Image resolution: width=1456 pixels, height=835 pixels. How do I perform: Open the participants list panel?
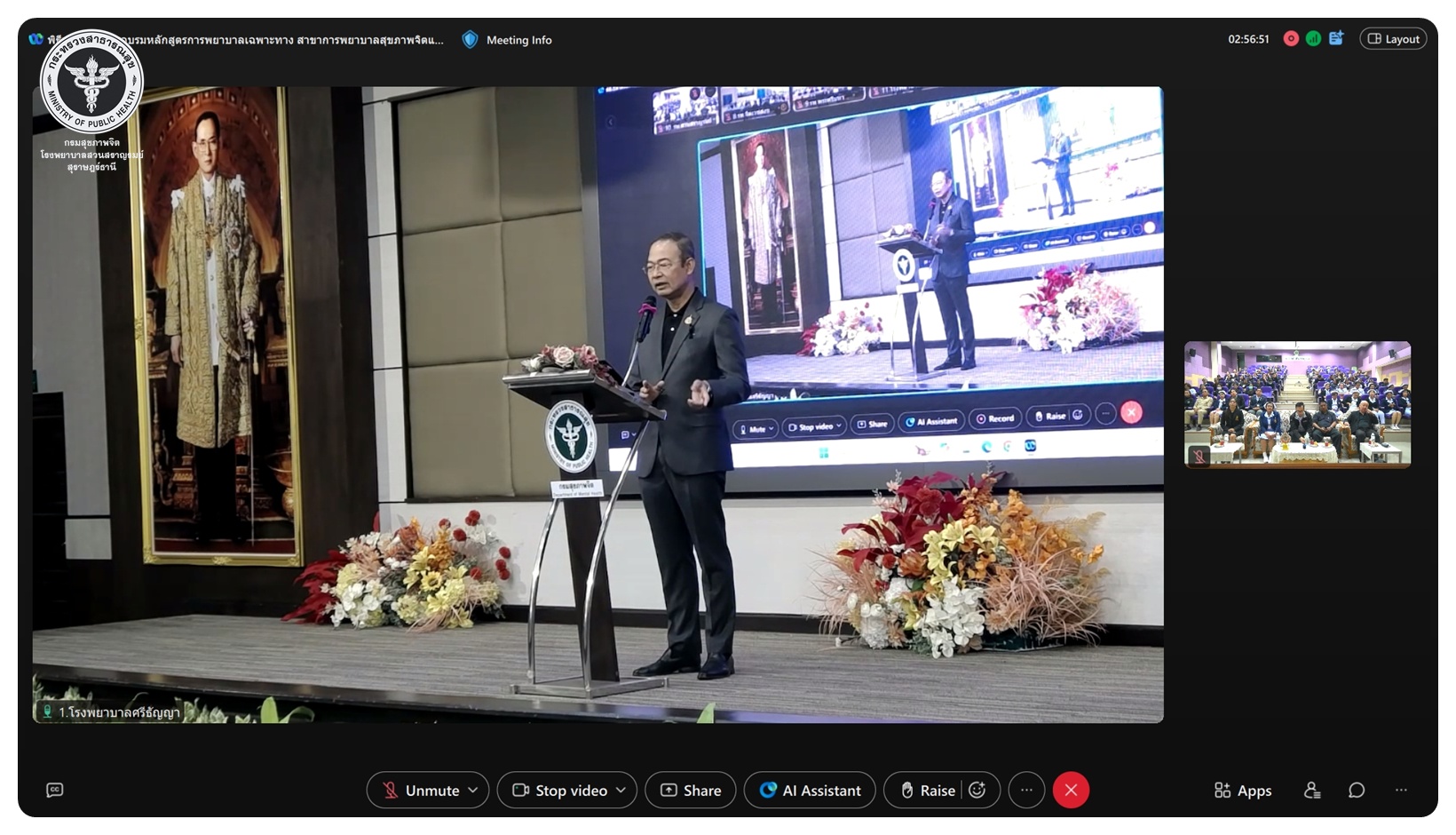tap(1311, 790)
